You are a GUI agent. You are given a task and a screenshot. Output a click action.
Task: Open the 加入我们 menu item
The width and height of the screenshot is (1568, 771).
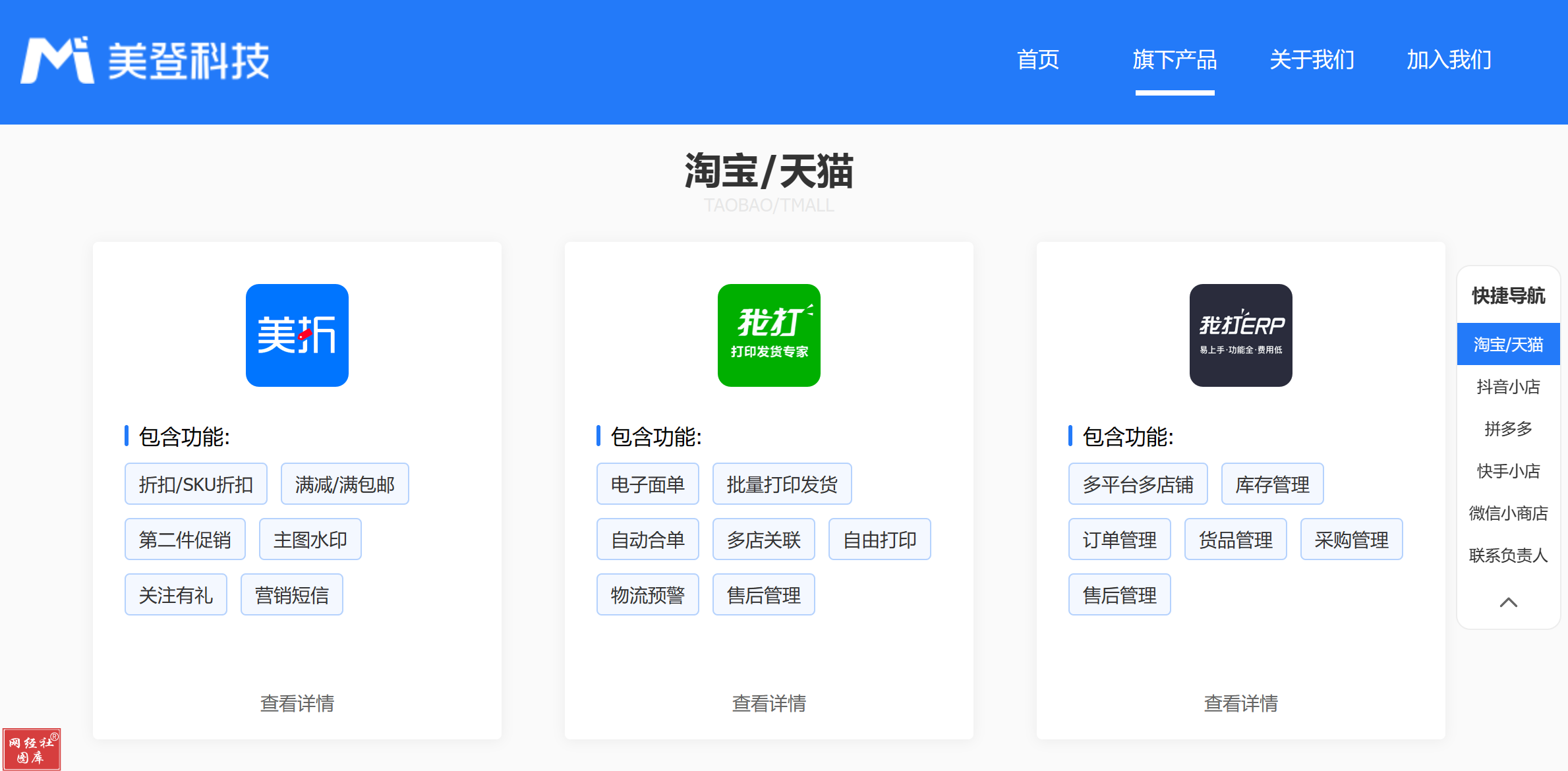(x=1449, y=60)
